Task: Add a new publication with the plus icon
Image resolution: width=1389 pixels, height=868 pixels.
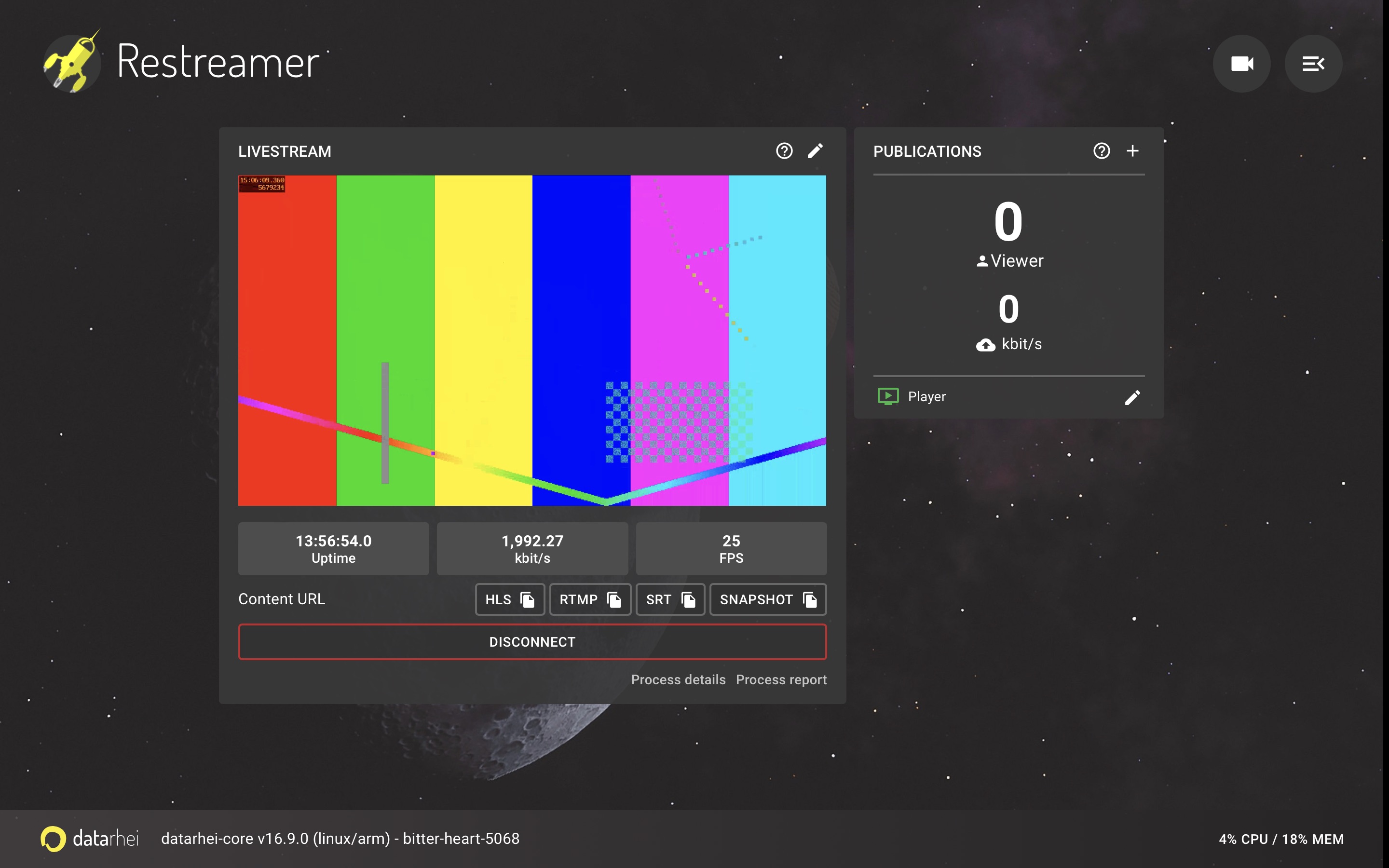Action: click(1133, 150)
